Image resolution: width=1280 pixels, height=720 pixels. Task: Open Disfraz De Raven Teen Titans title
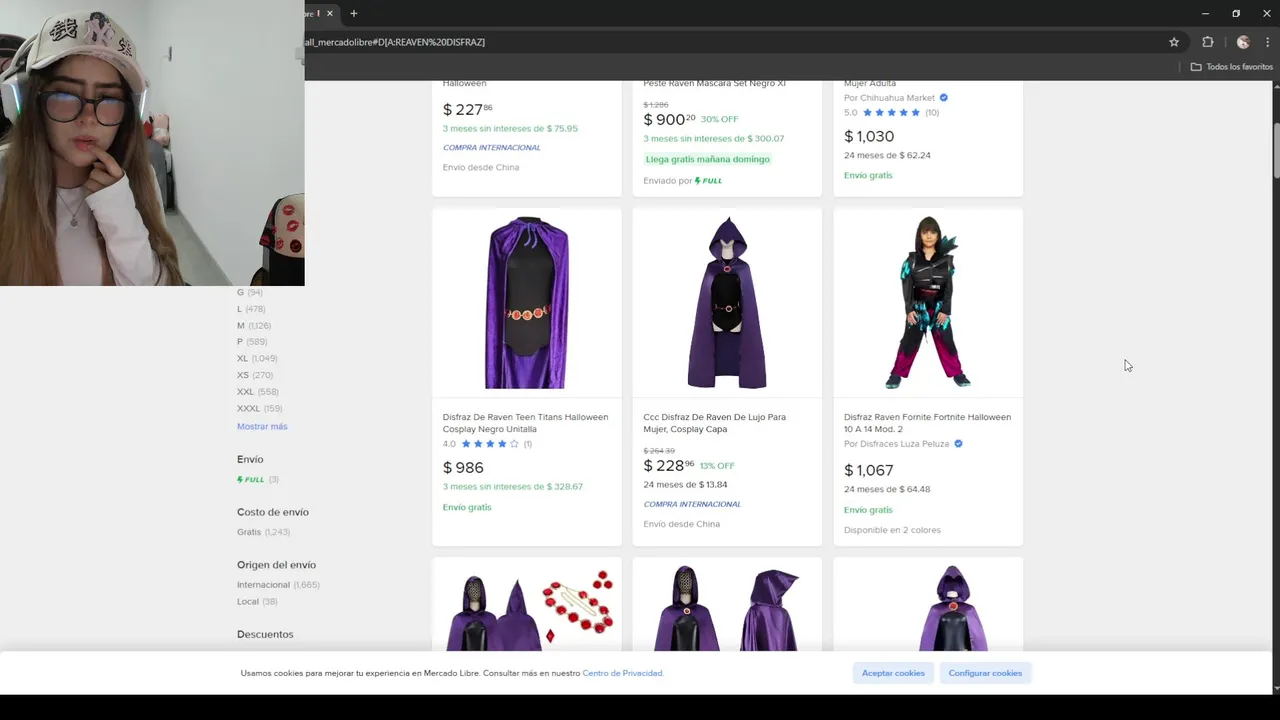(525, 423)
